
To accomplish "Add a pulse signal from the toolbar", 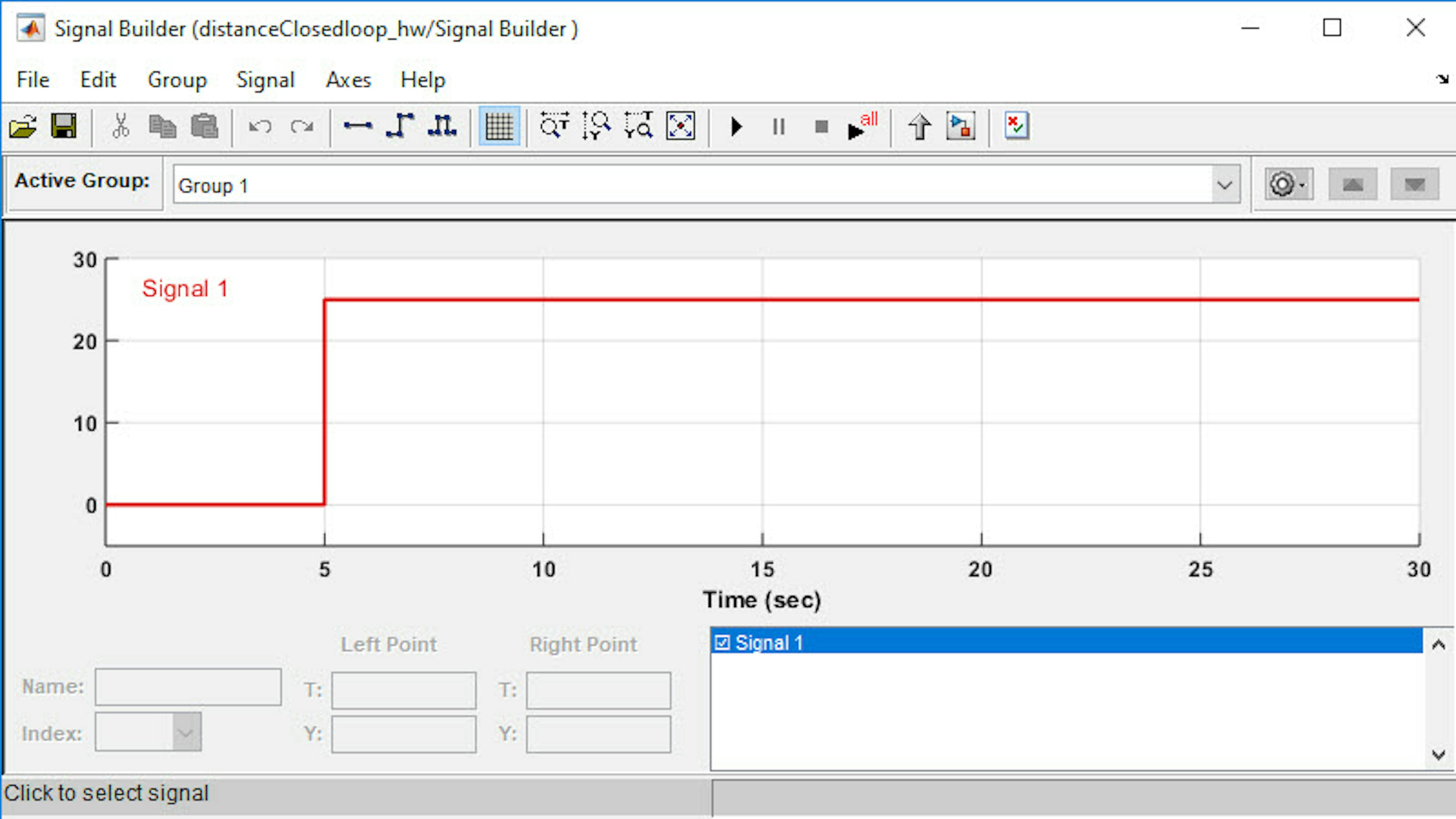I will click(x=442, y=126).
